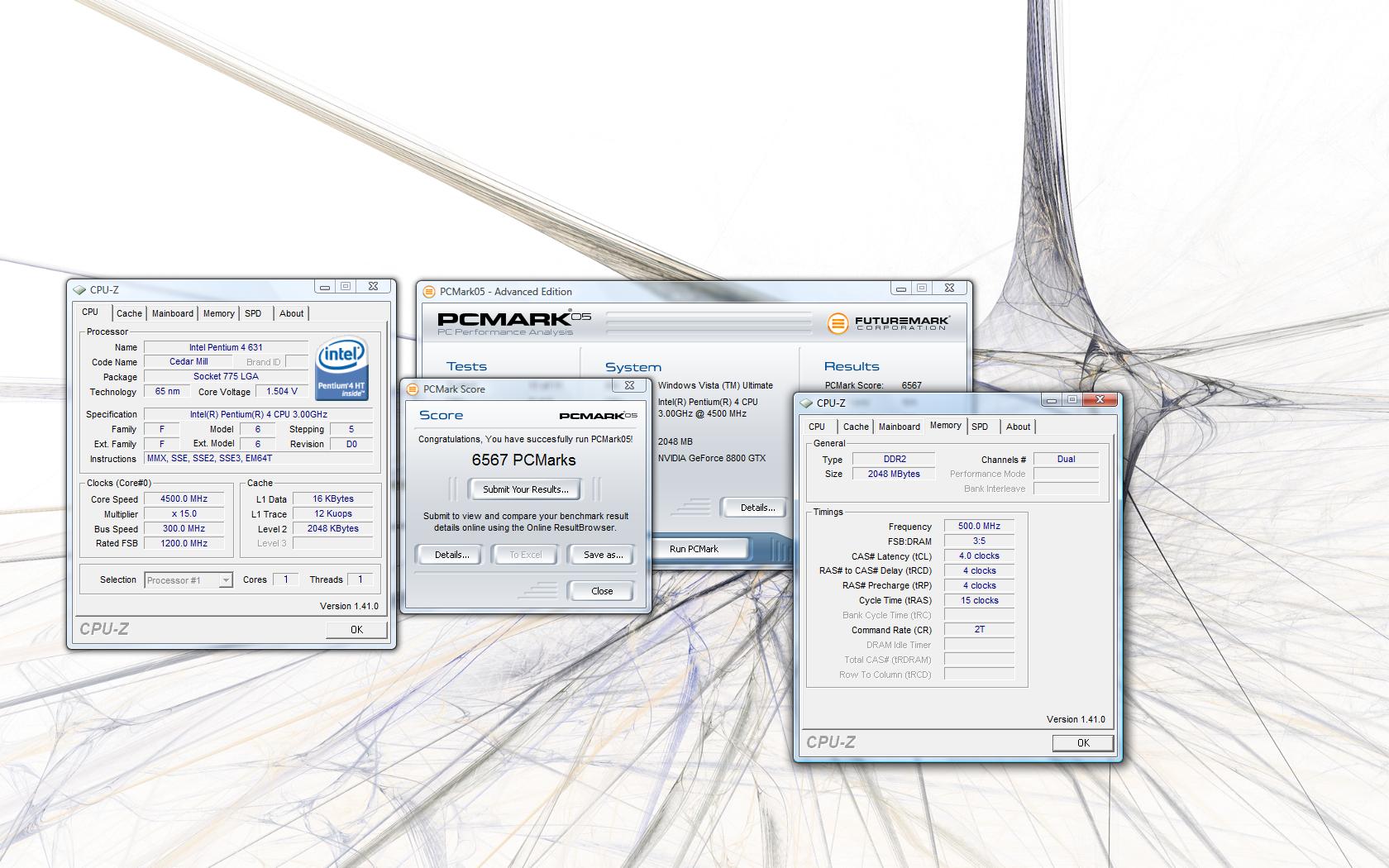
Task: Close the Memory CPU-Z window
Action: tap(1100, 400)
